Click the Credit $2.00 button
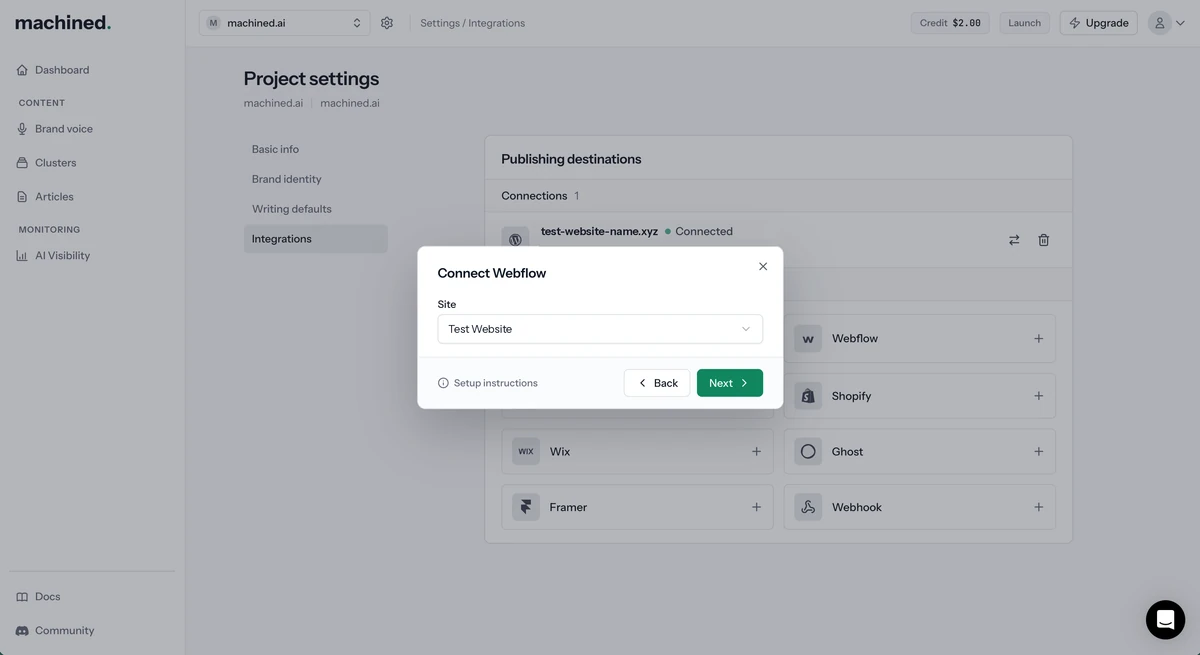Viewport: 1200px width, 655px height. pos(950,23)
